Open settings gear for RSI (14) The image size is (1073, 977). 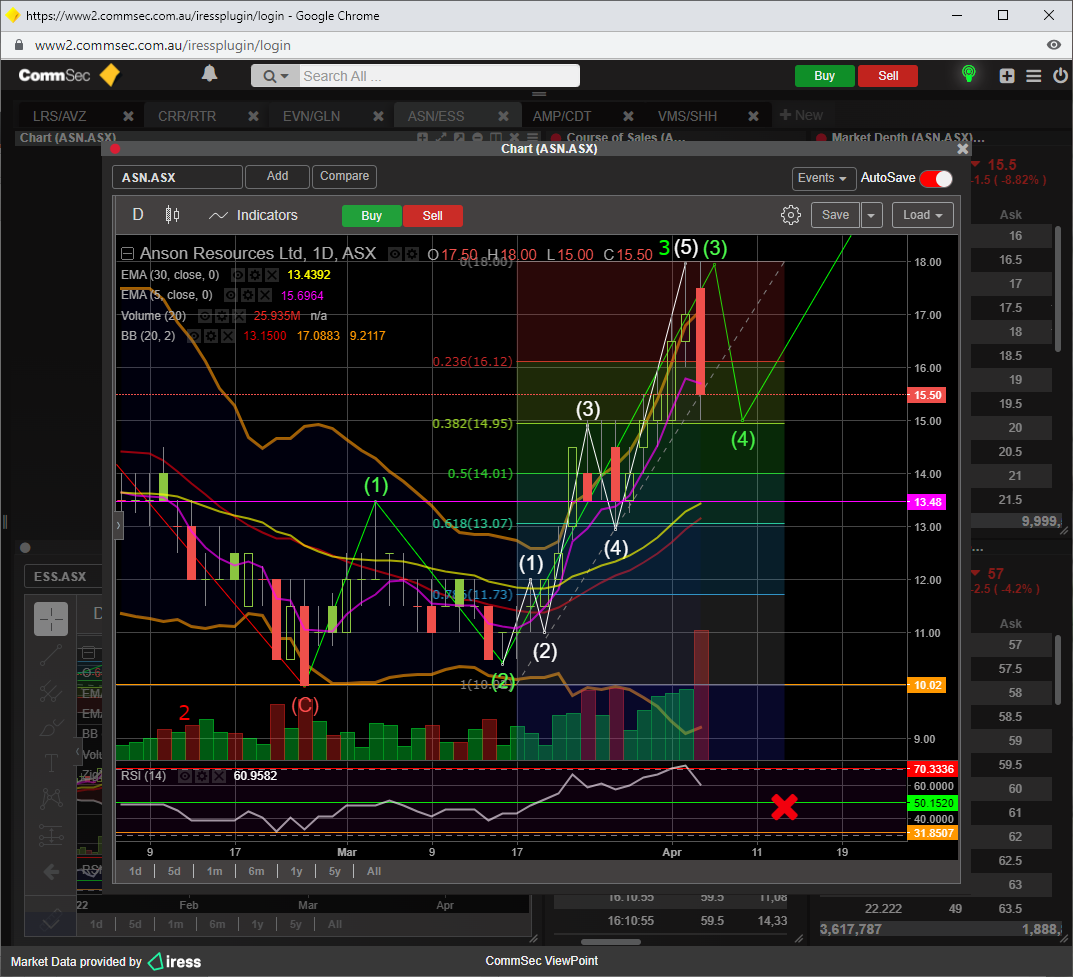point(202,776)
